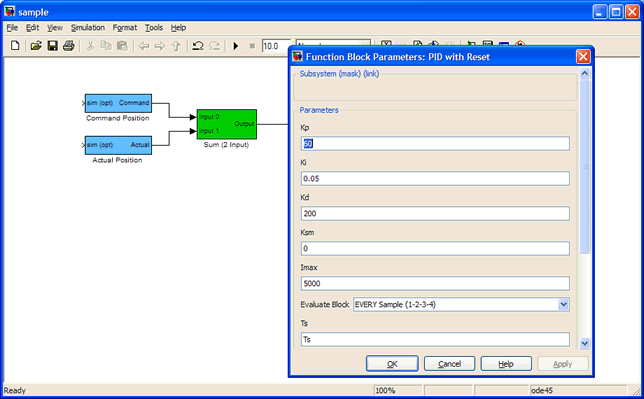Open the Edit menu
This screenshot has width=644, height=399.
coord(32,28)
